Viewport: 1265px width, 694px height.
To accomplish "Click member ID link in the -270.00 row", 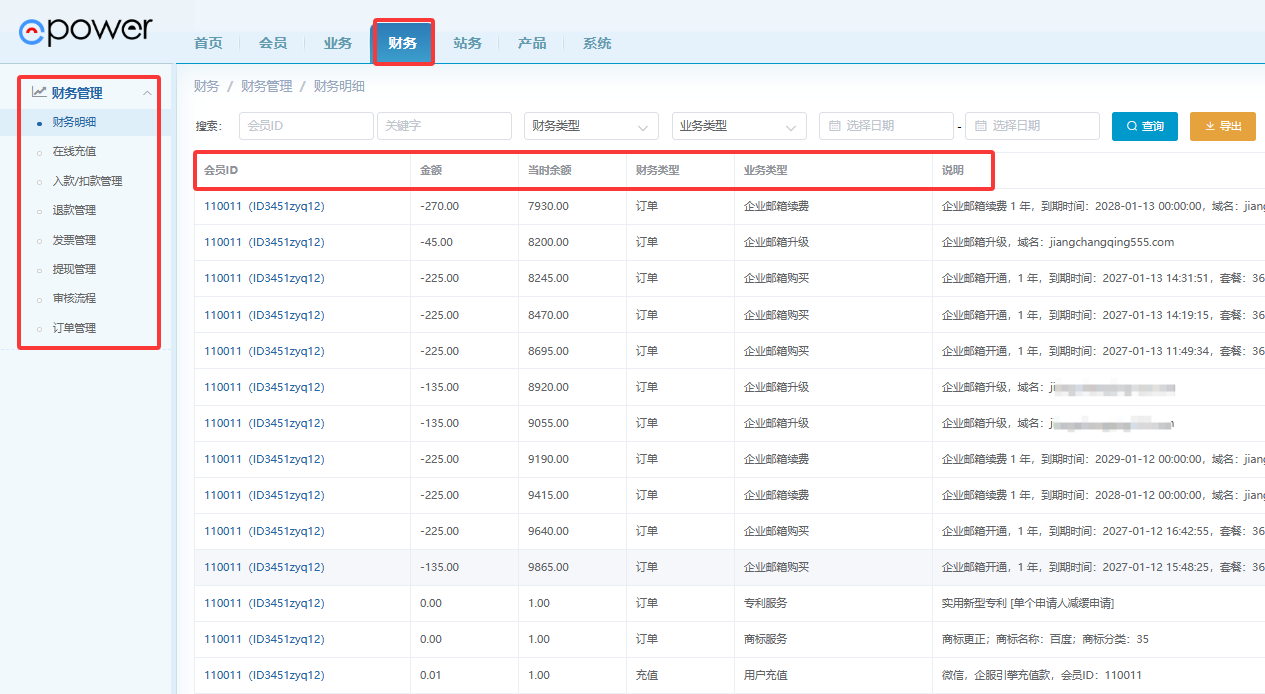I will click(264, 206).
